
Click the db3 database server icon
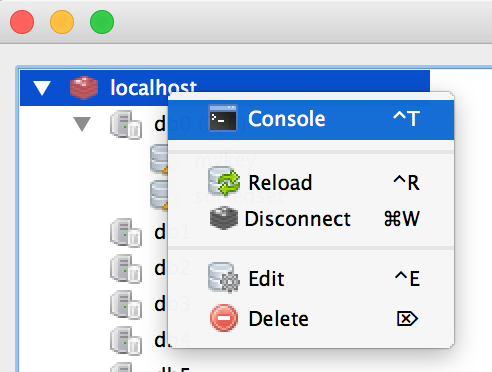point(126,305)
